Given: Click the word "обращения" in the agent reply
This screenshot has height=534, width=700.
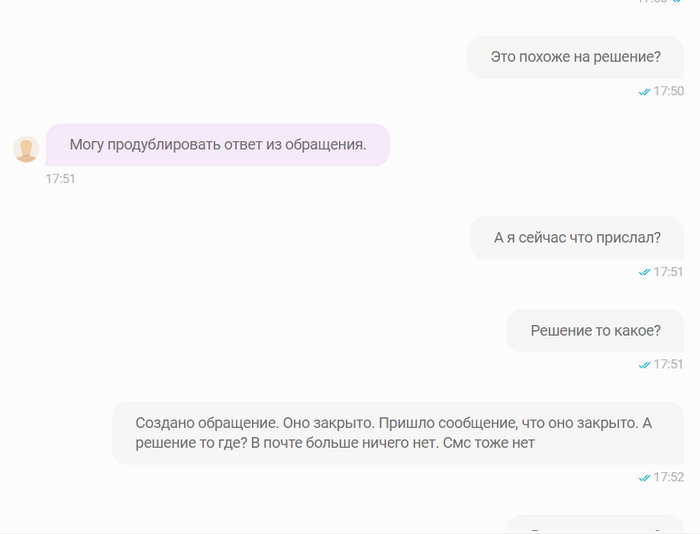Looking at the screenshot, I should point(330,145).
